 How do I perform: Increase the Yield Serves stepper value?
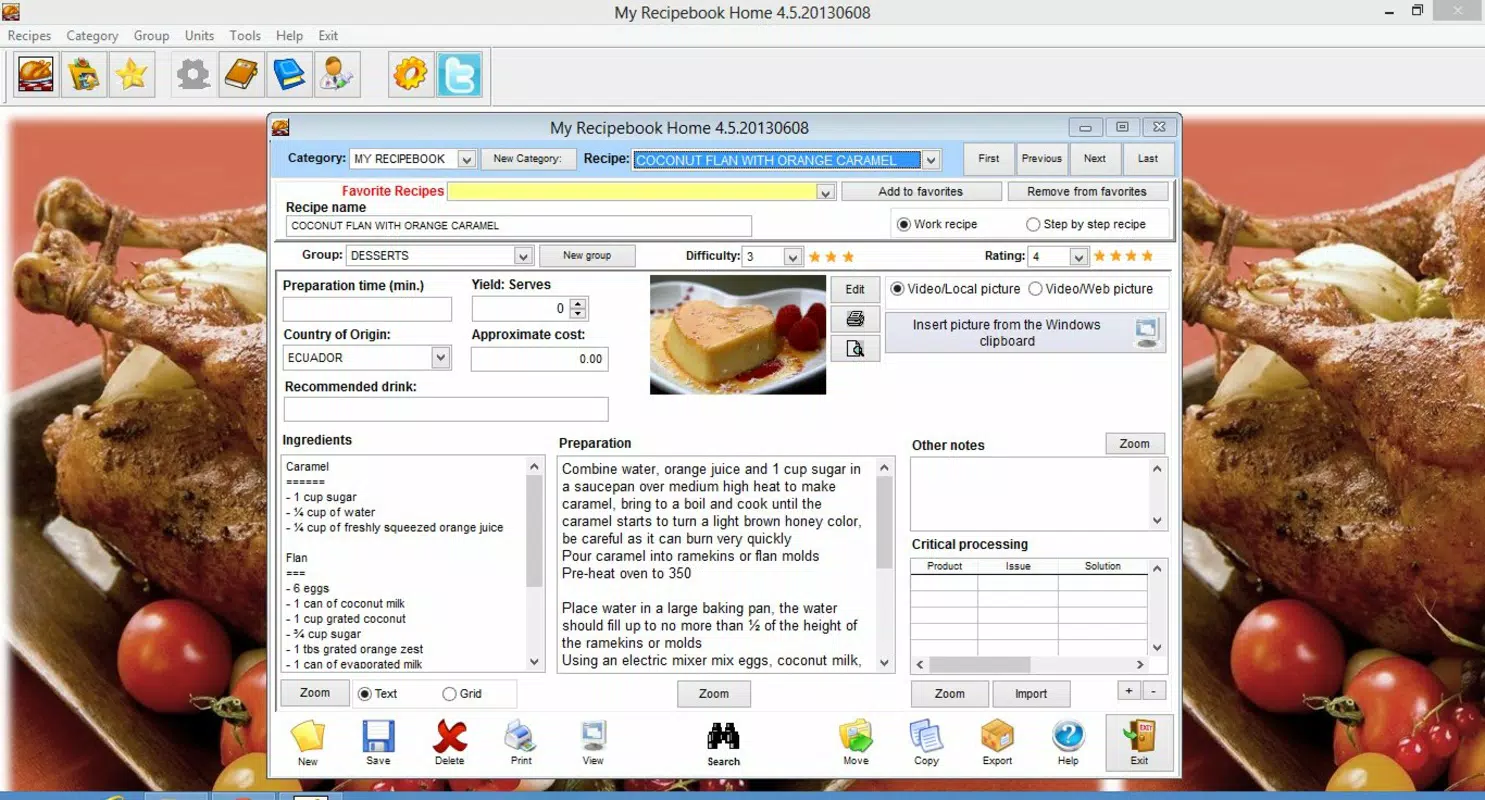point(578,303)
